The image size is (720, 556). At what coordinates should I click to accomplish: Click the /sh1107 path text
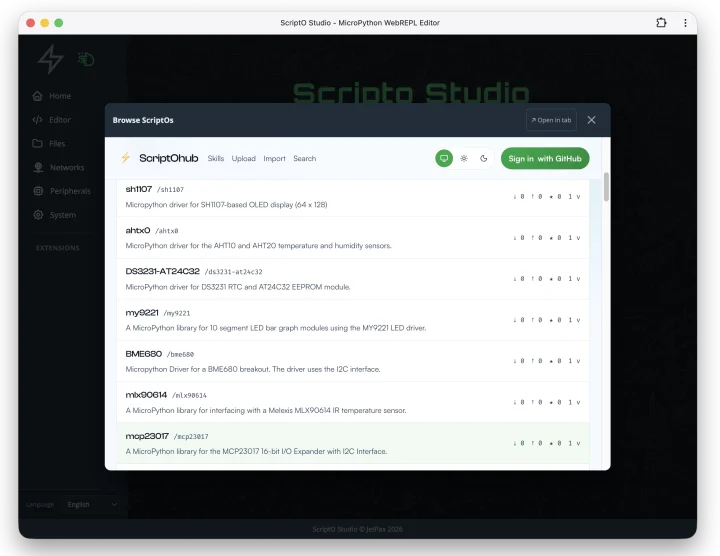(x=170, y=190)
